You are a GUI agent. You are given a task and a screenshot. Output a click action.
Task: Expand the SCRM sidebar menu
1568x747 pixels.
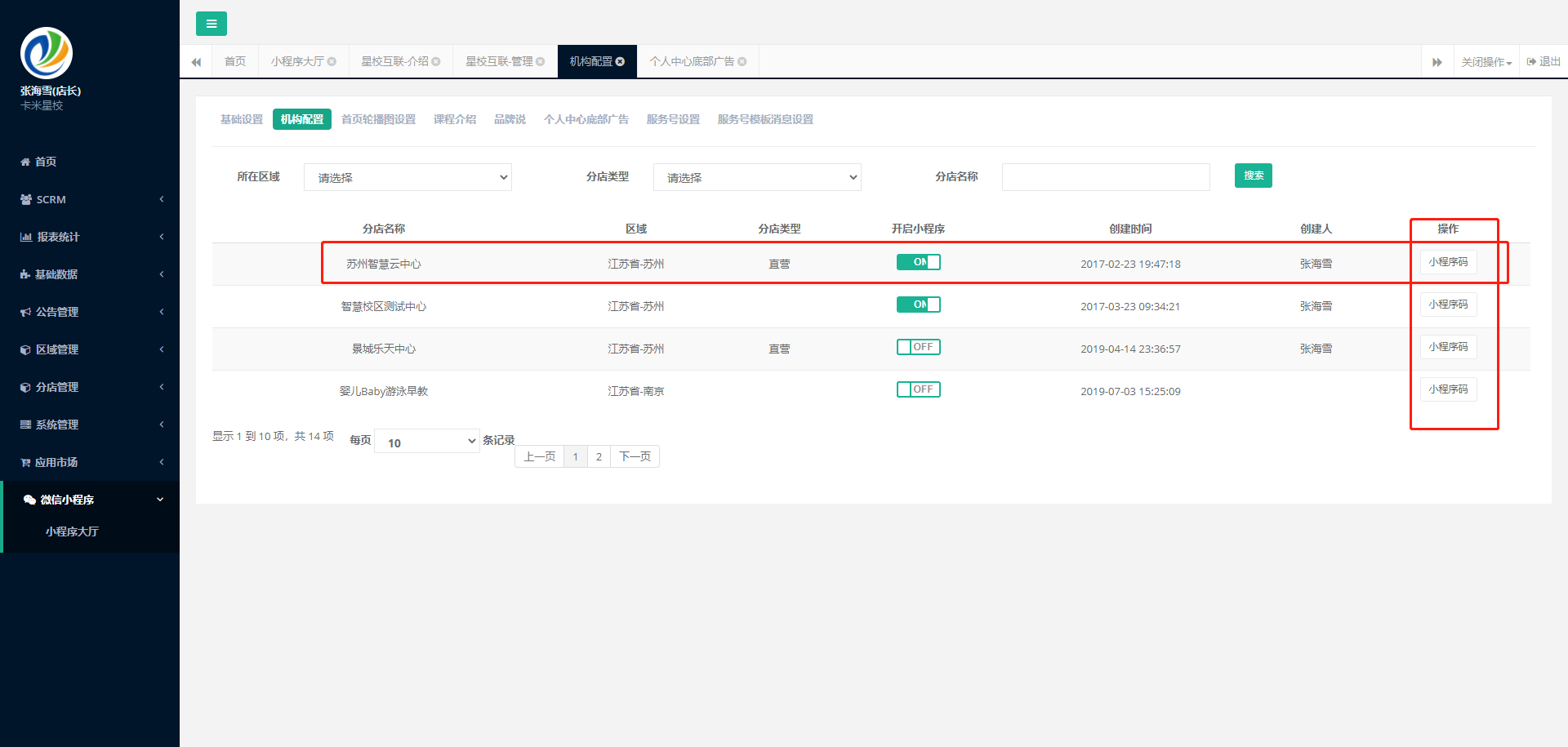click(90, 199)
